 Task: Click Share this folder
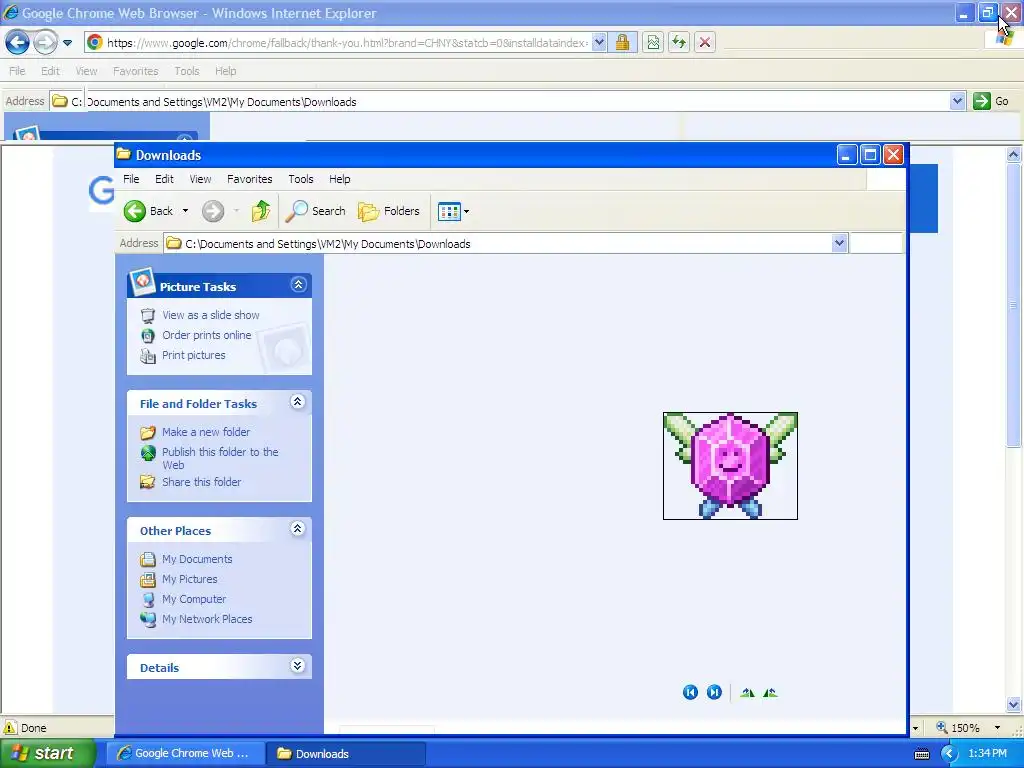click(201, 482)
